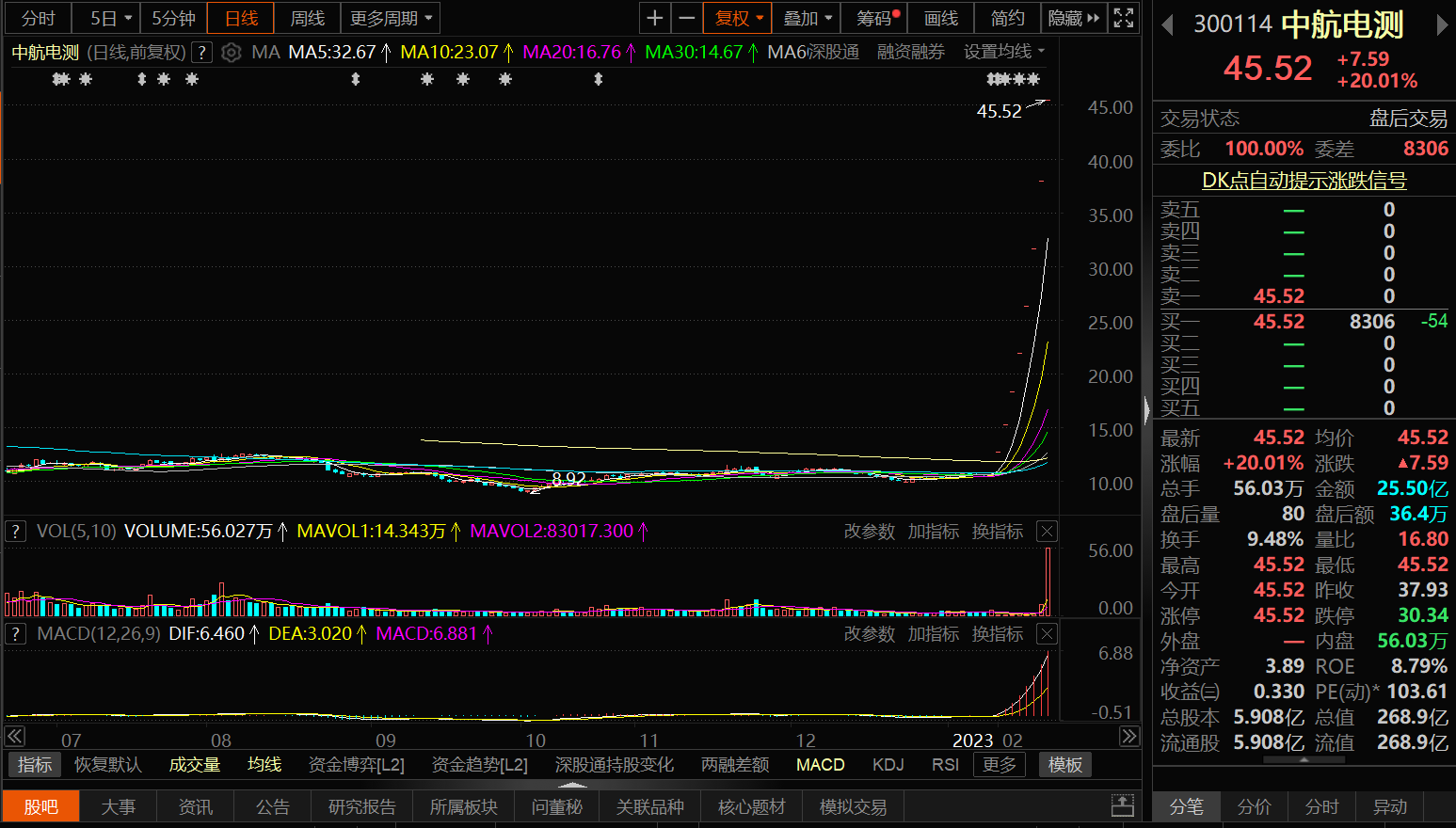
Task: Select KDJ indicator
Action: point(888,765)
